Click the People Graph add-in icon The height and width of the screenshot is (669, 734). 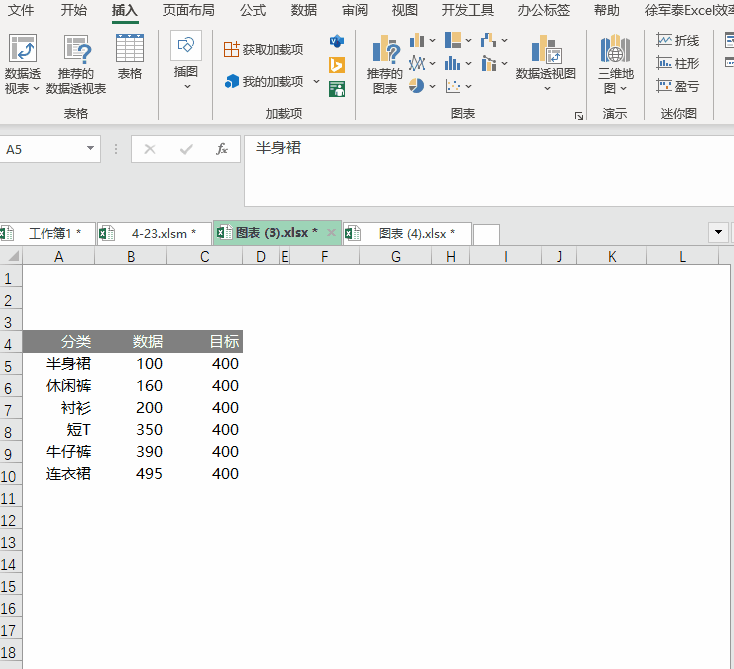[x=337, y=88]
